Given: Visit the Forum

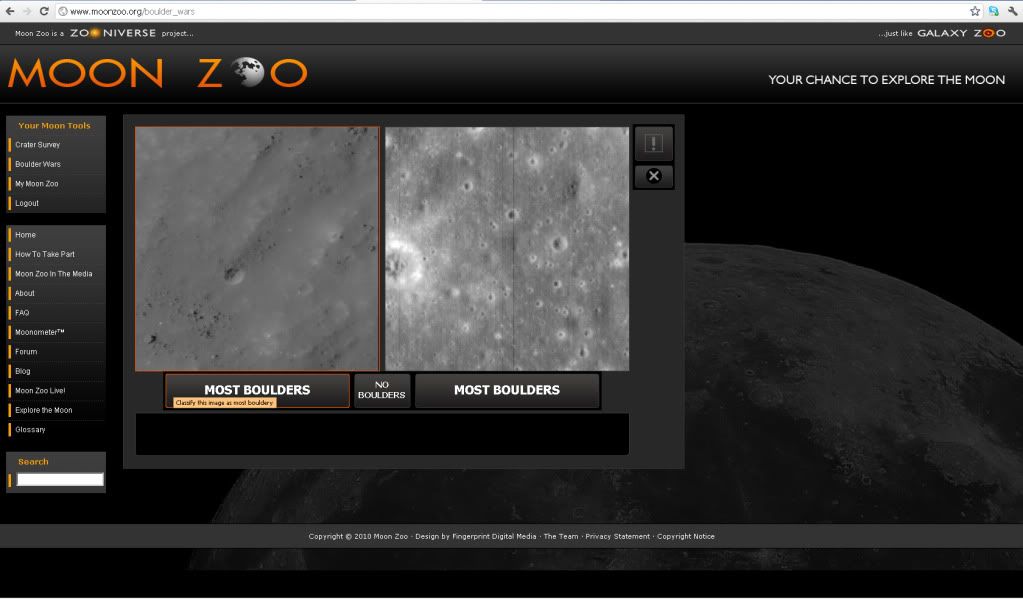Looking at the screenshot, I should (26, 352).
